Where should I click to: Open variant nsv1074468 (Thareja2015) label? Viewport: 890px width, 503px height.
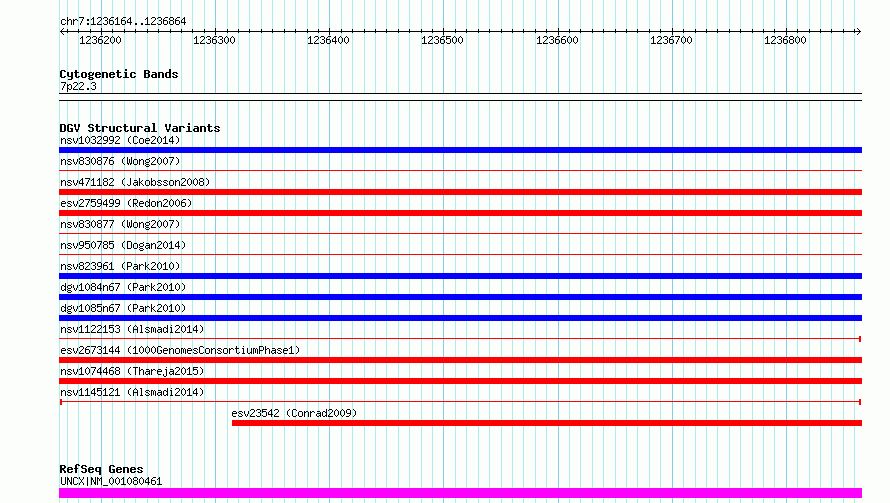132,371
